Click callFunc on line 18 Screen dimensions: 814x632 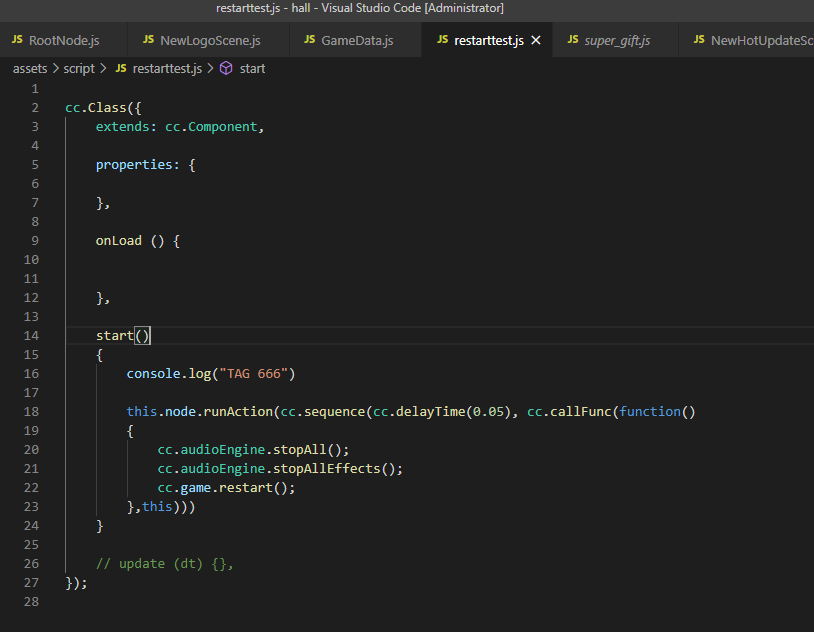580,411
